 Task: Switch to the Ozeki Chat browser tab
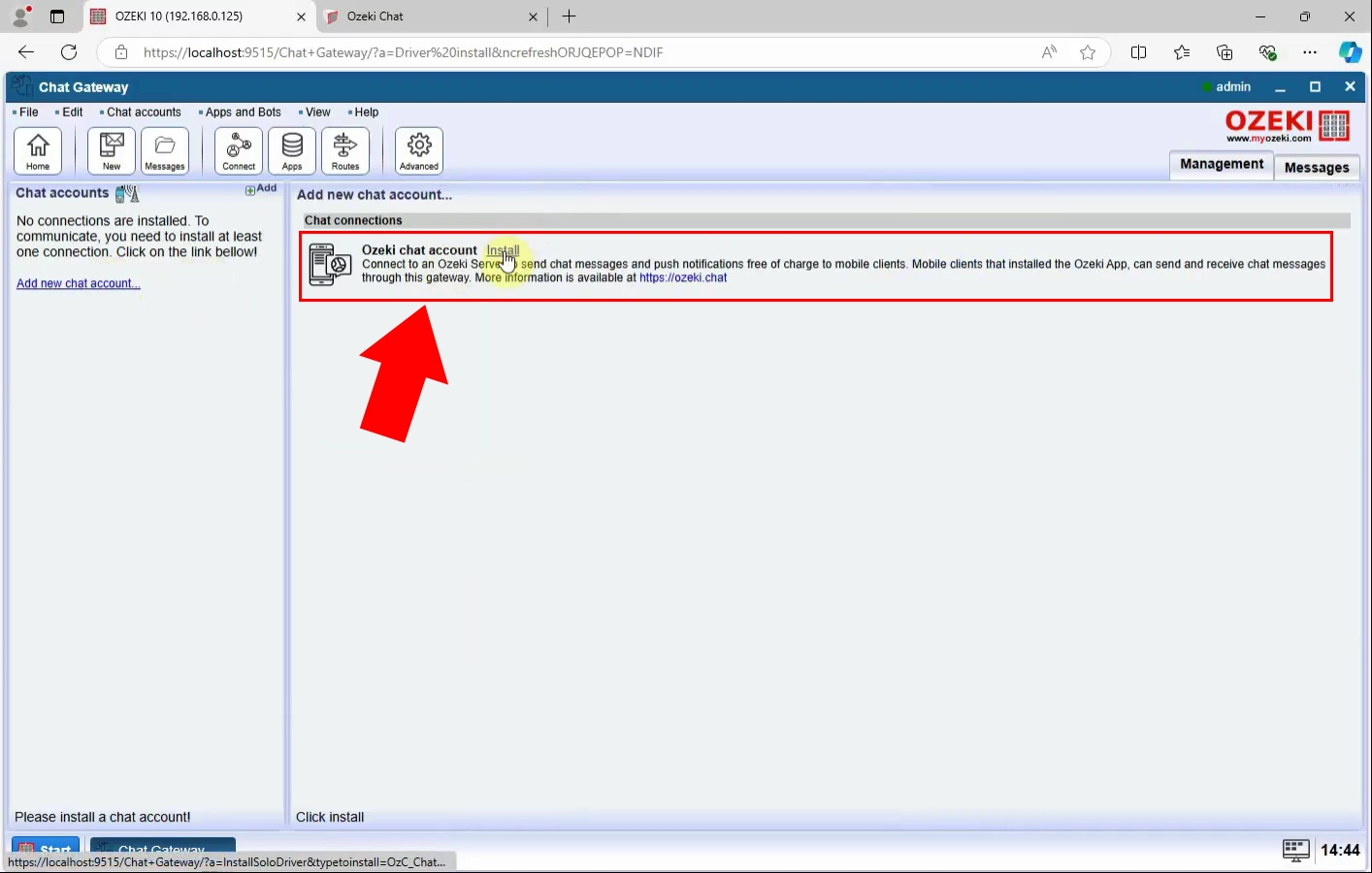click(431, 16)
